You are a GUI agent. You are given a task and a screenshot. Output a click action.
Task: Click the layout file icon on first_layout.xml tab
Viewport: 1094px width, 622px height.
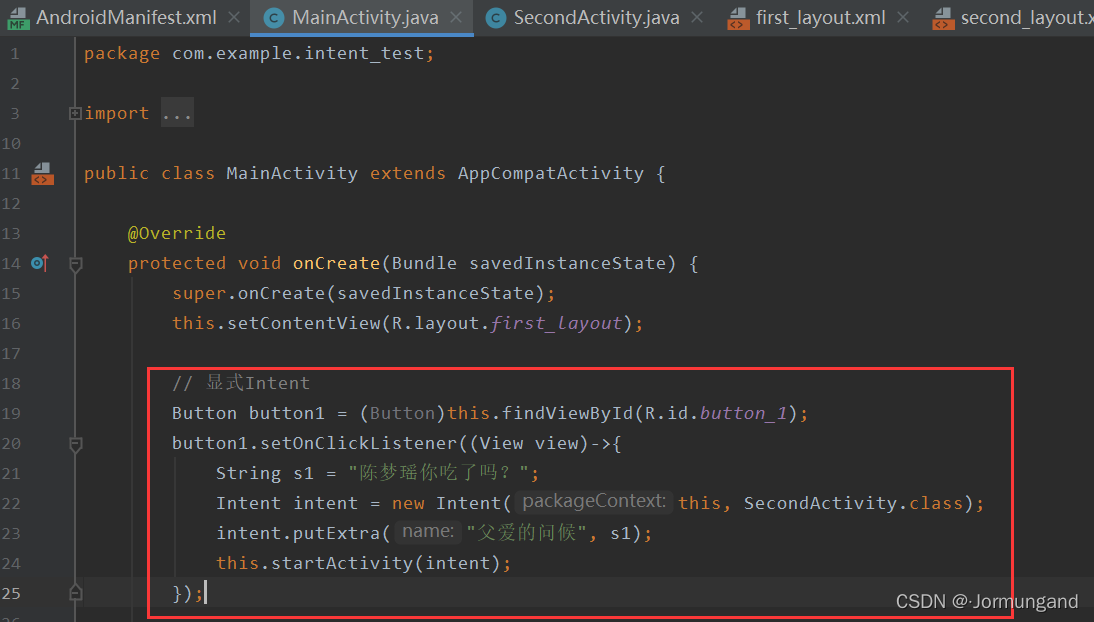[738, 18]
